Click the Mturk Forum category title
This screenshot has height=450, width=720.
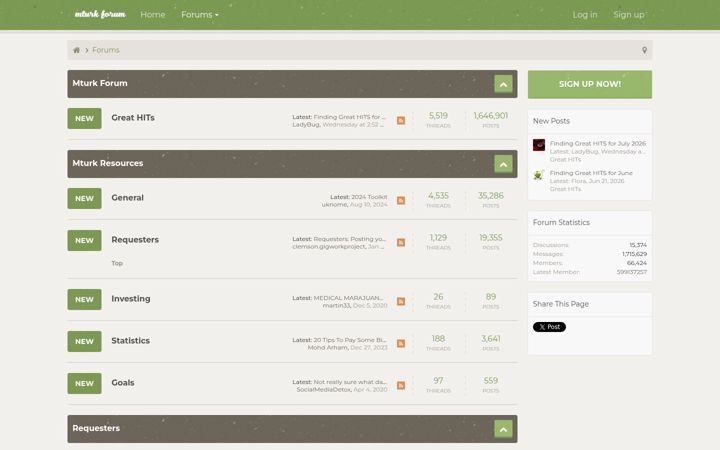pyautogui.click(x=100, y=83)
